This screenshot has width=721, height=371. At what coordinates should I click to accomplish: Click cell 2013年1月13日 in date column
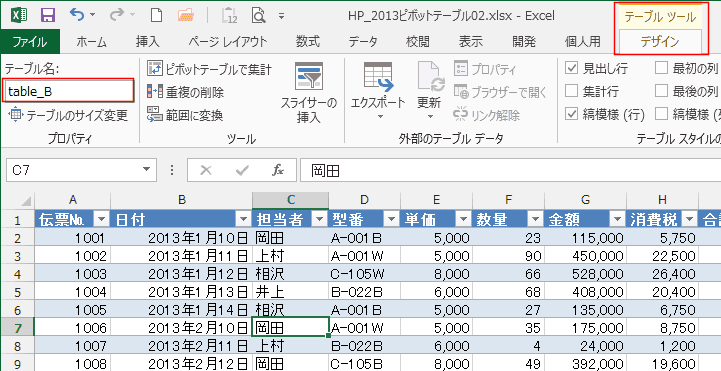click(x=181, y=292)
